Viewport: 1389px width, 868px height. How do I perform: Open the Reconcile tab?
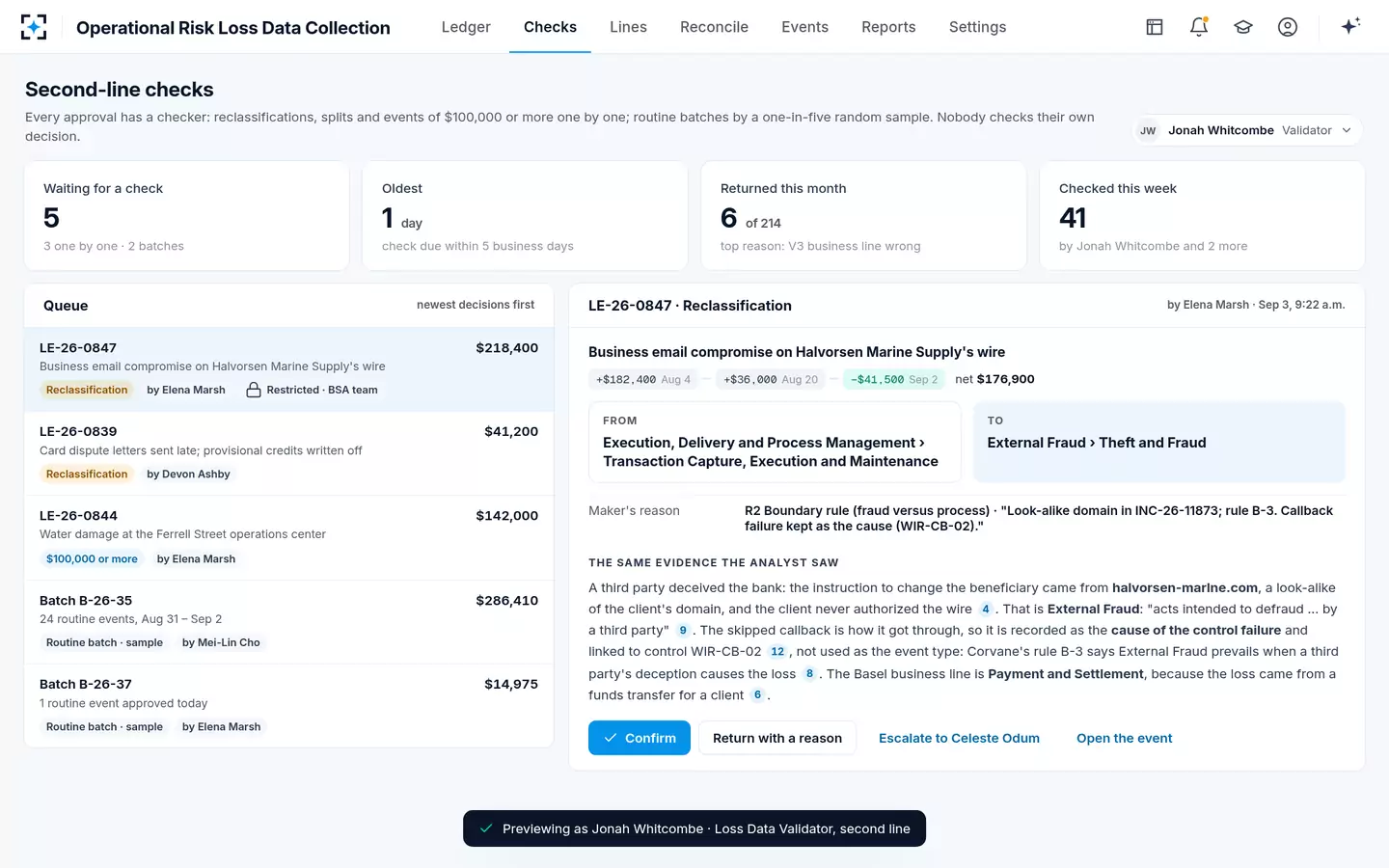point(714,27)
